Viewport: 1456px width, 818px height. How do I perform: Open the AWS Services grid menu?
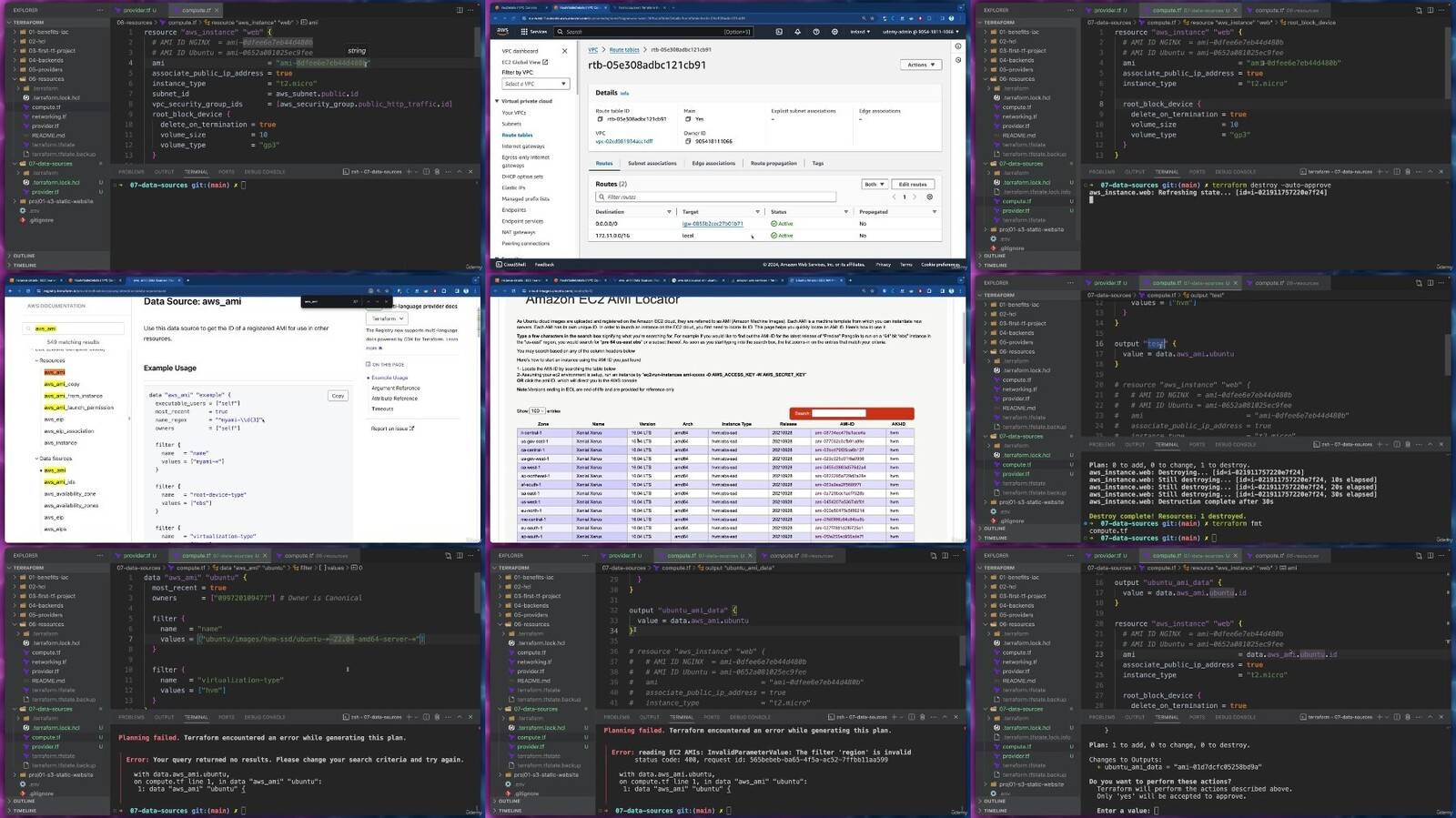tap(524, 32)
